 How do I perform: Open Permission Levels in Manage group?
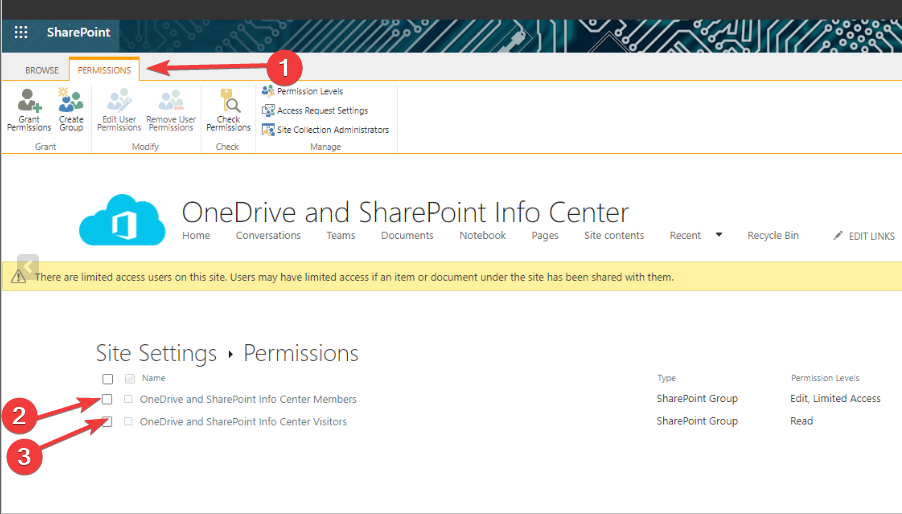click(303, 91)
